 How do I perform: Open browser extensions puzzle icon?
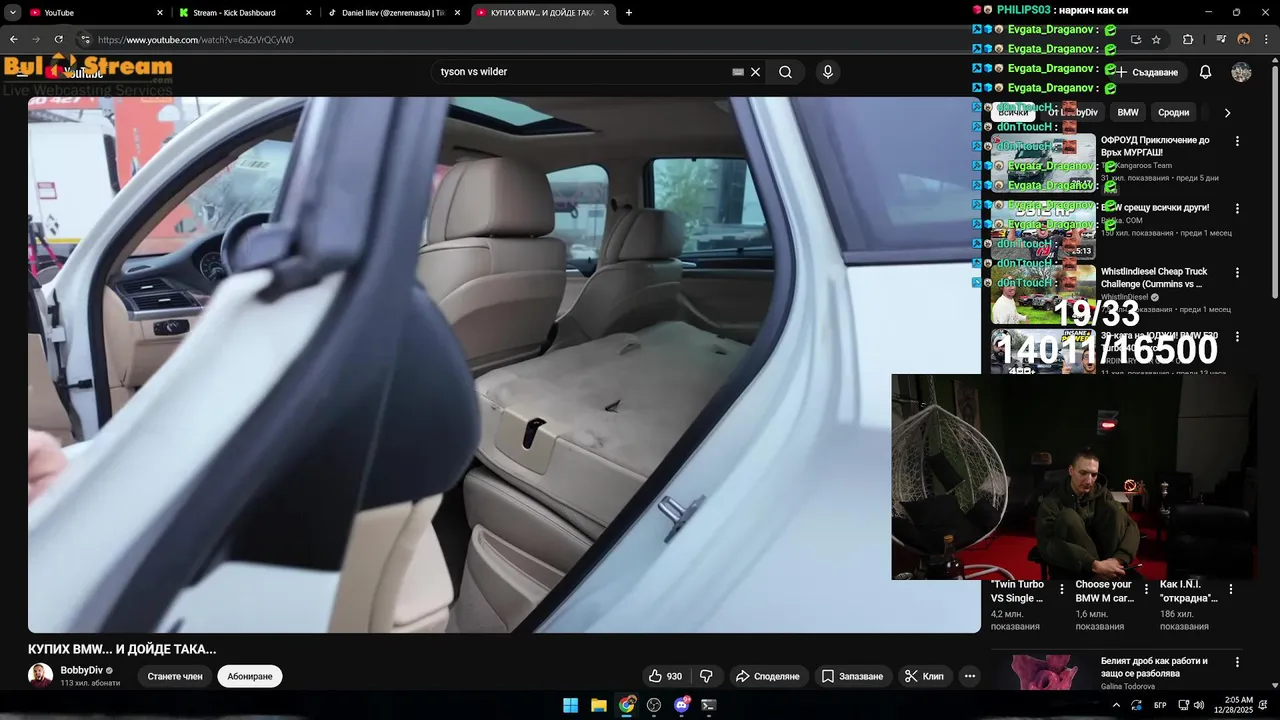point(1188,40)
